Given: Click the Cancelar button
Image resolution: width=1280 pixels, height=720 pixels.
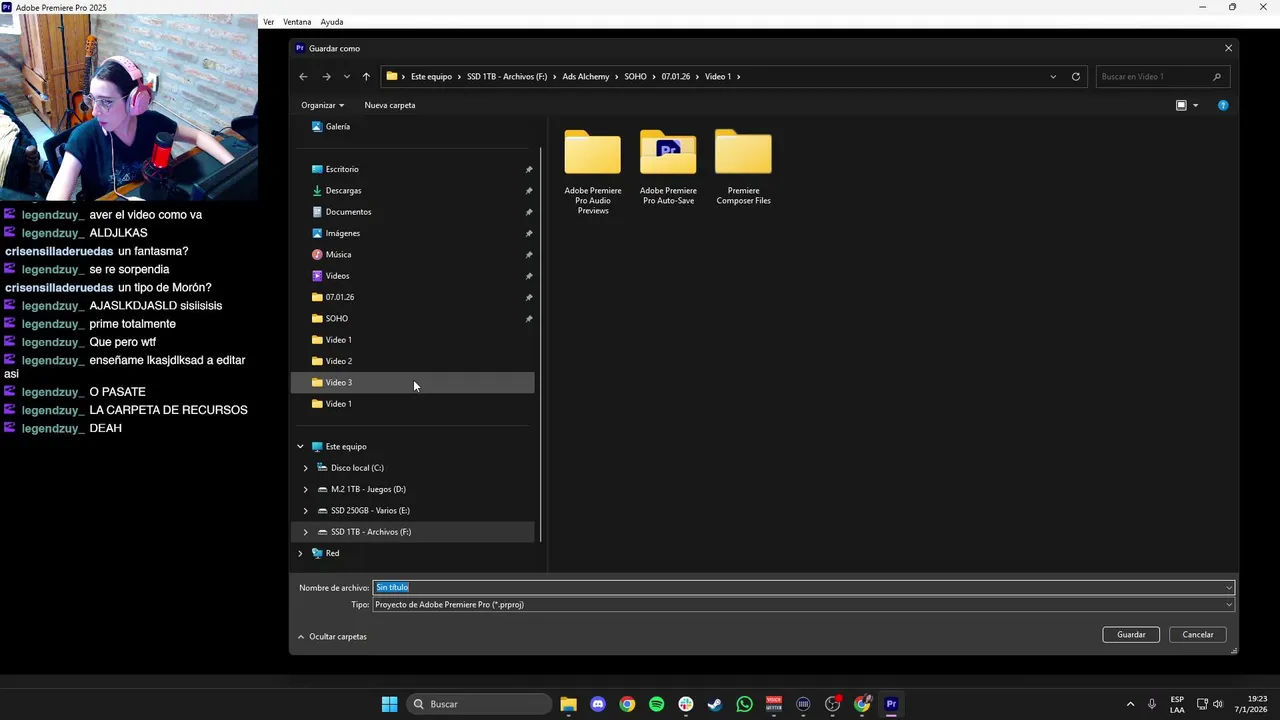Looking at the screenshot, I should pyautogui.click(x=1198, y=634).
